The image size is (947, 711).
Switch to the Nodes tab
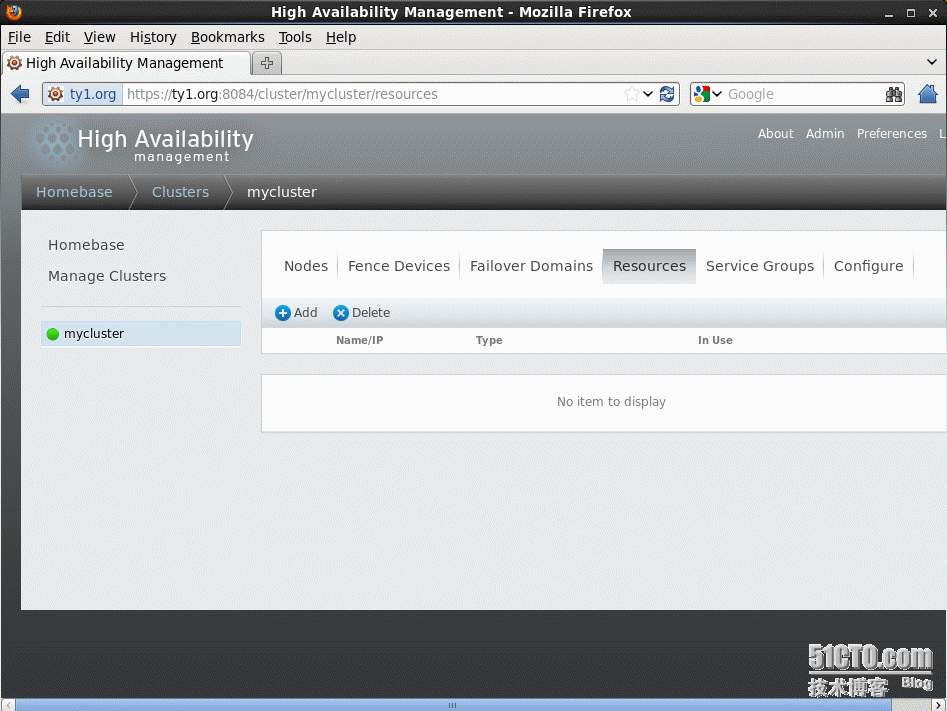(x=306, y=266)
